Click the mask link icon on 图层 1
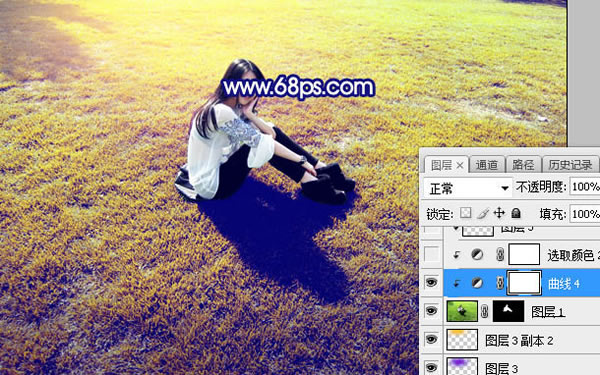The image size is (600, 375). coord(484,311)
